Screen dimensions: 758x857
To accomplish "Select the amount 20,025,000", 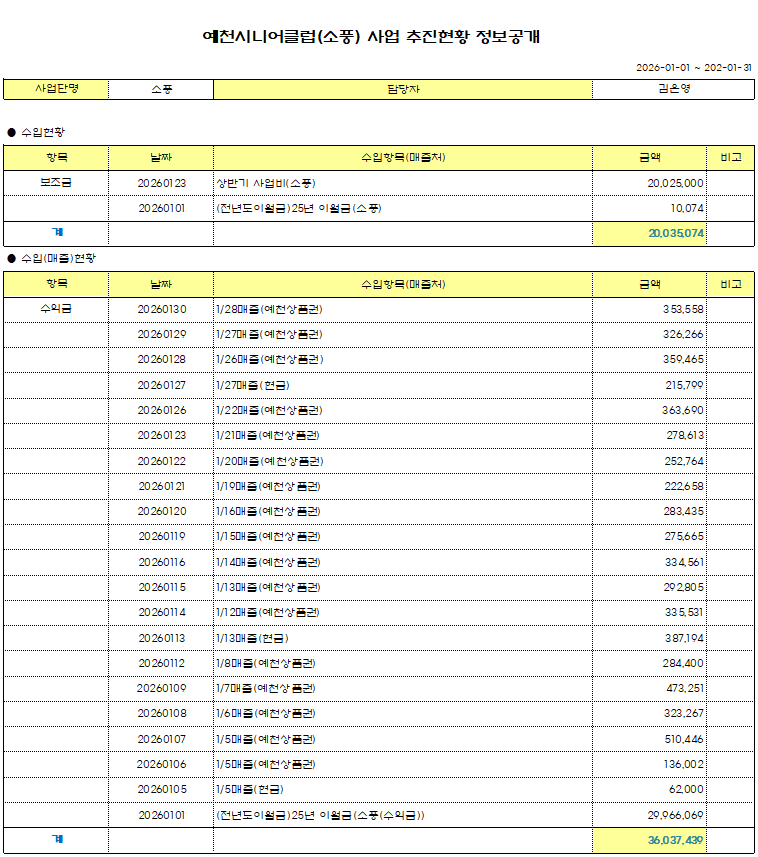I will click(x=675, y=183).
